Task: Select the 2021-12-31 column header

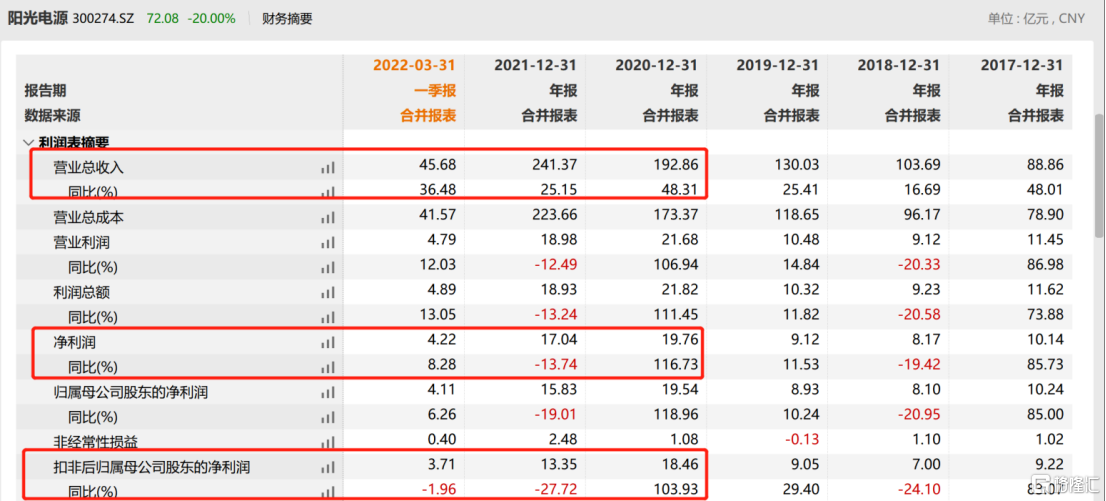Action: 535,66
